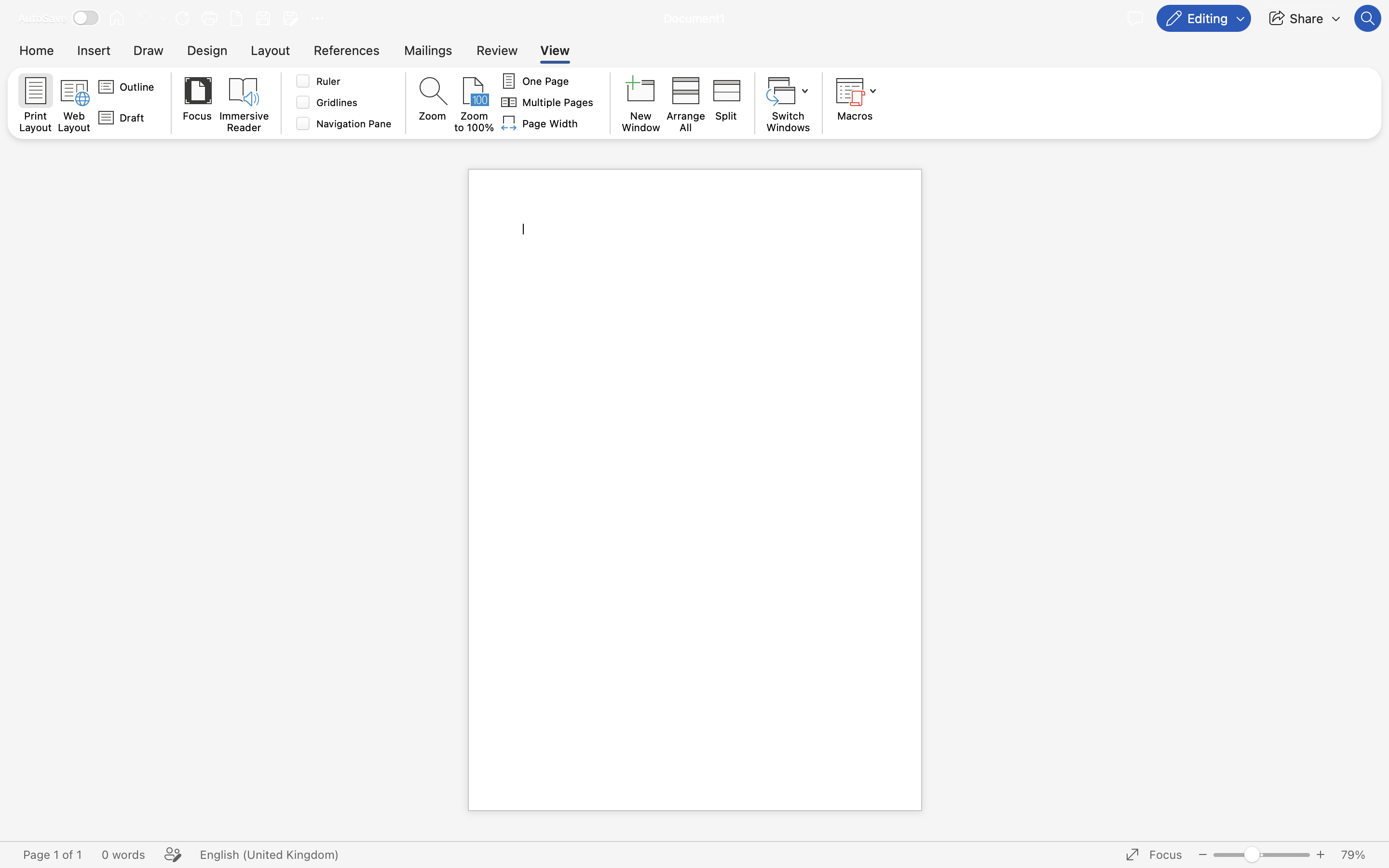Viewport: 1389px width, 868px height.
Task: Enter Focus mode from the ribbon
Action: [197, 99]
